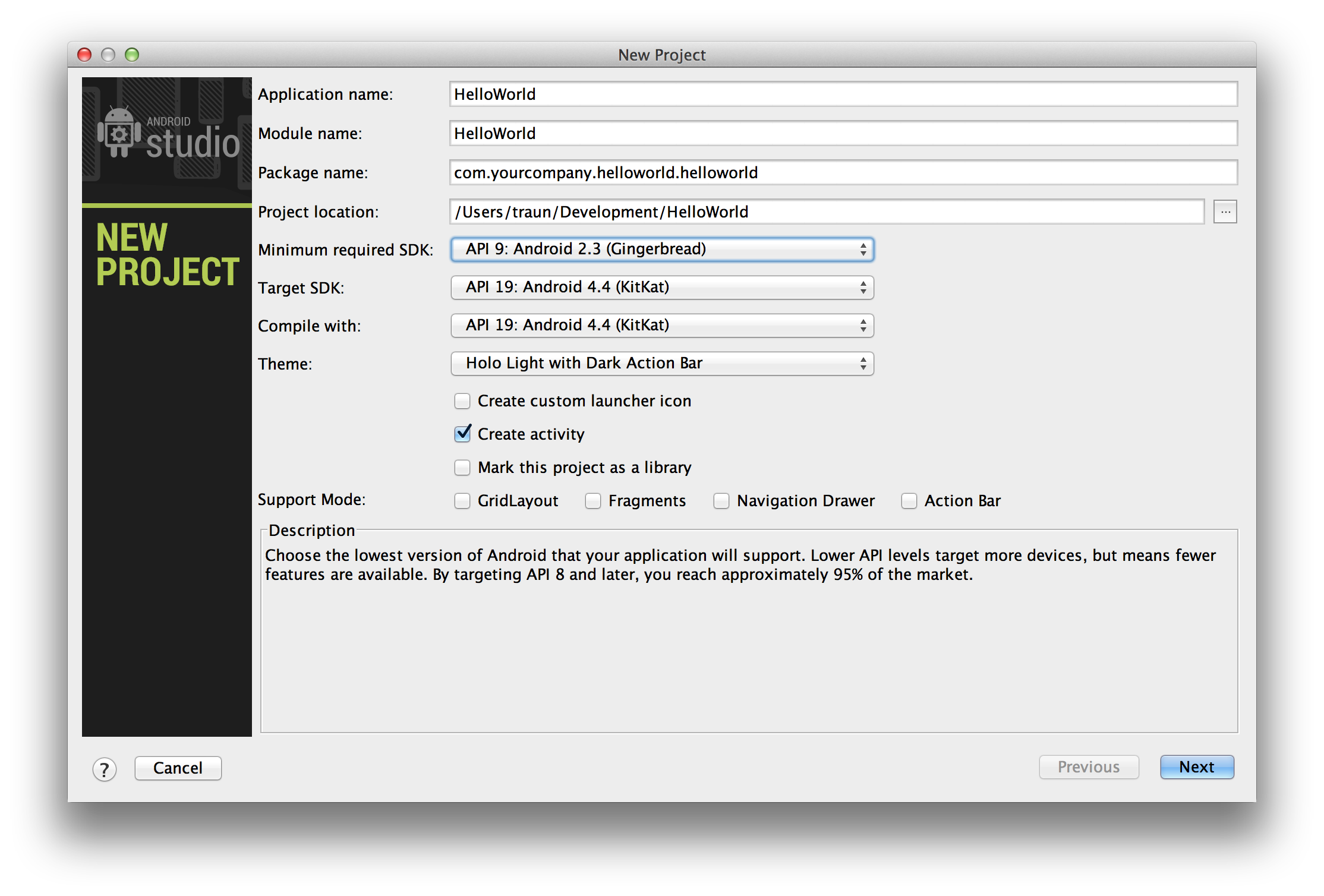Uncheck the Create activity checkbox
Screen dimensions: 1324x896
(462, 434)
